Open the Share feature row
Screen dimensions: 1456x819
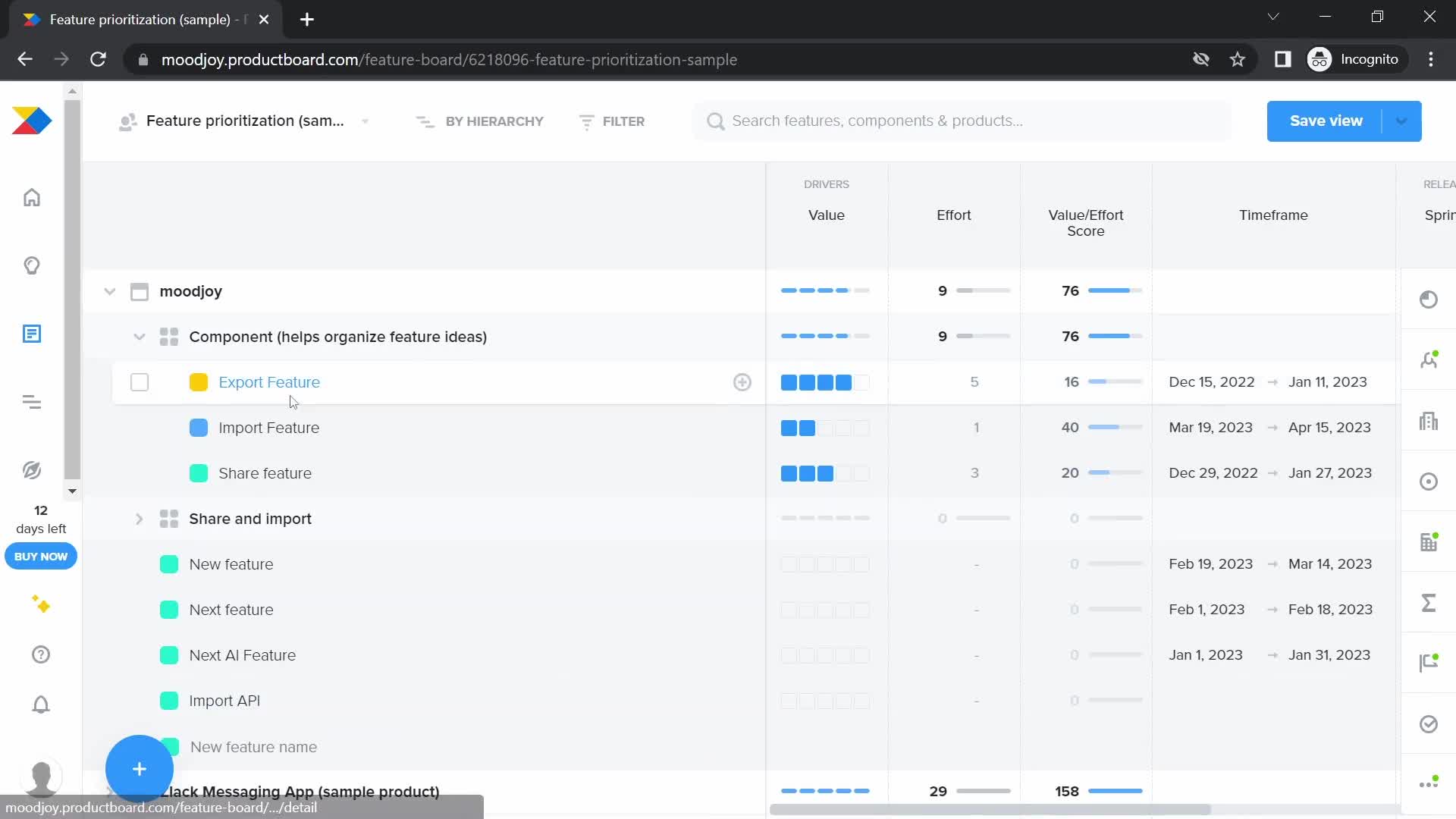(x=265, y=473)
